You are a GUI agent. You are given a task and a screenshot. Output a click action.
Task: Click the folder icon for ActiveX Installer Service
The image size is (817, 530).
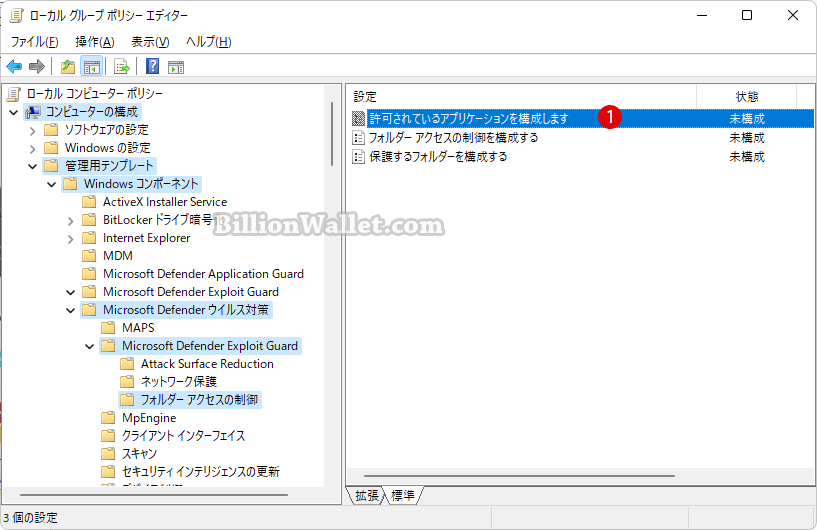[89, 202]
